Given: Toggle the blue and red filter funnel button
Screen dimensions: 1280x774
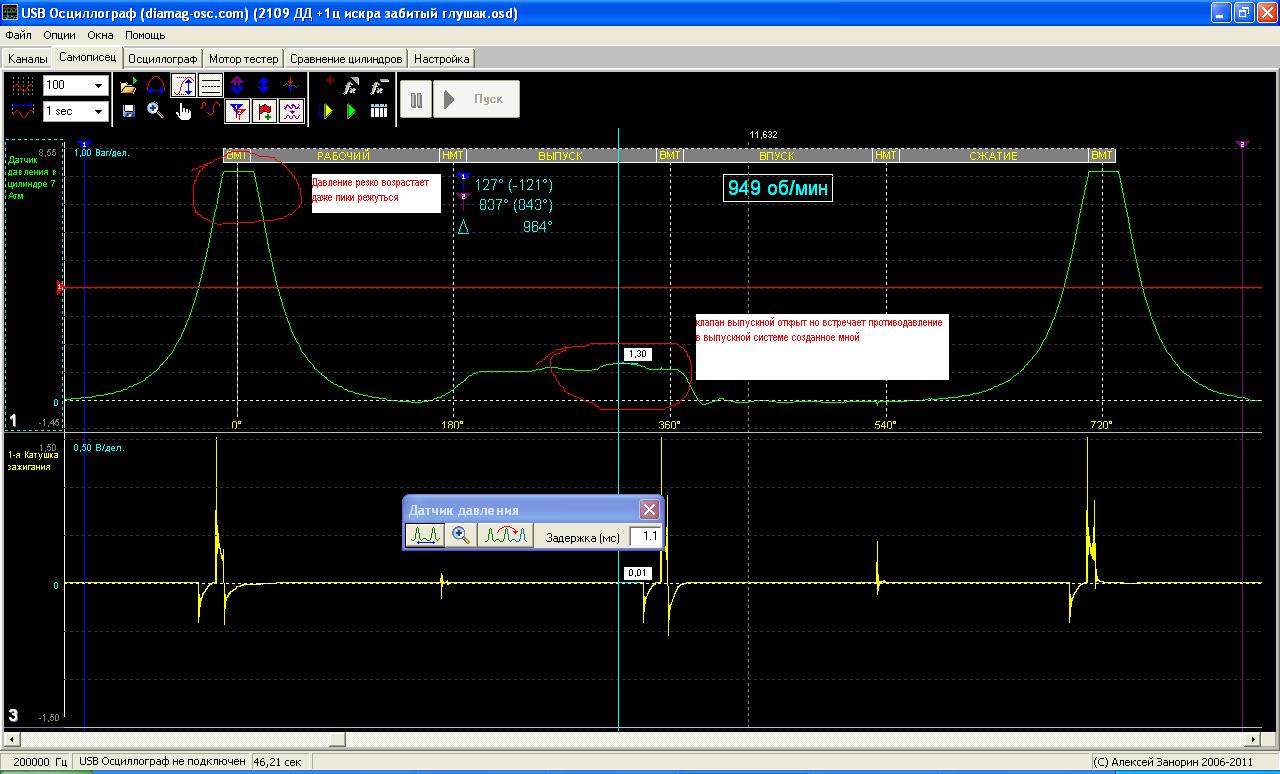Looking at the screenshot, I should point(237,111).
